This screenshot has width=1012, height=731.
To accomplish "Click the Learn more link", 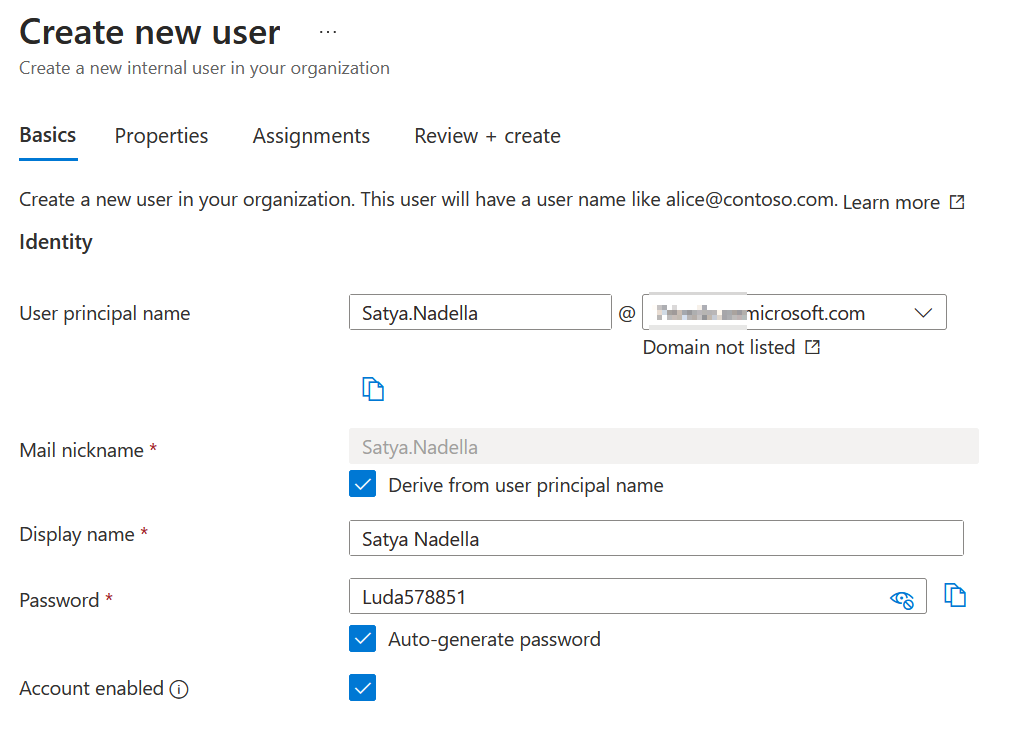I will pyautogui.click(x=890, y=201).
